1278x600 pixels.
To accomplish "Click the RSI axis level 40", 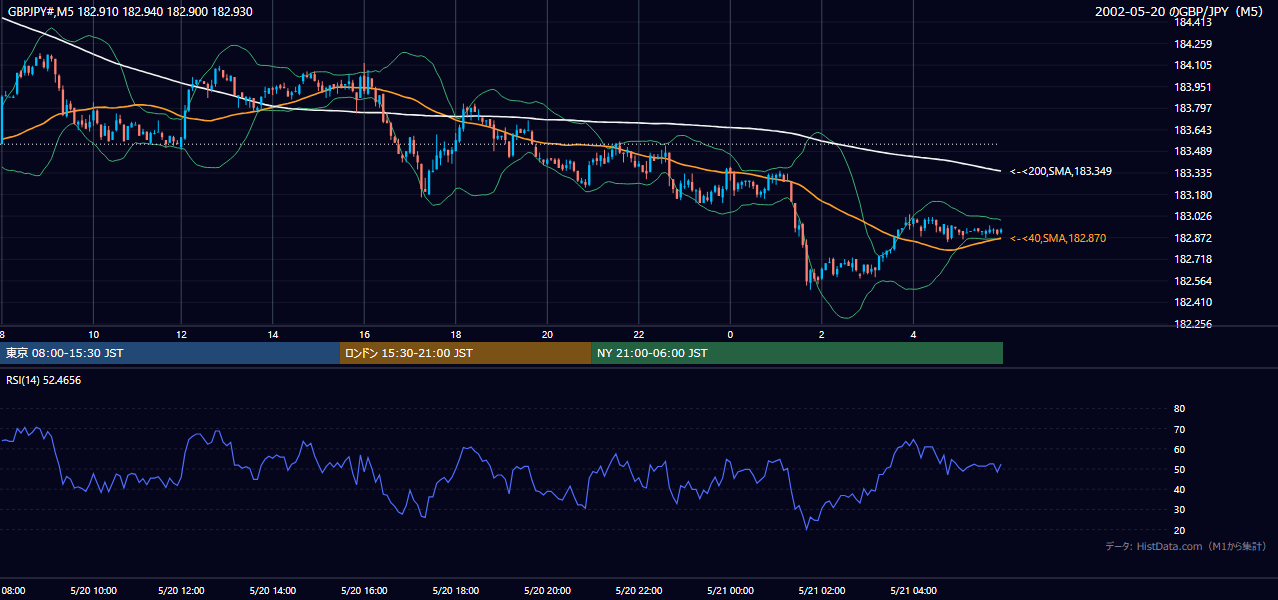I will click(1179, 489).
